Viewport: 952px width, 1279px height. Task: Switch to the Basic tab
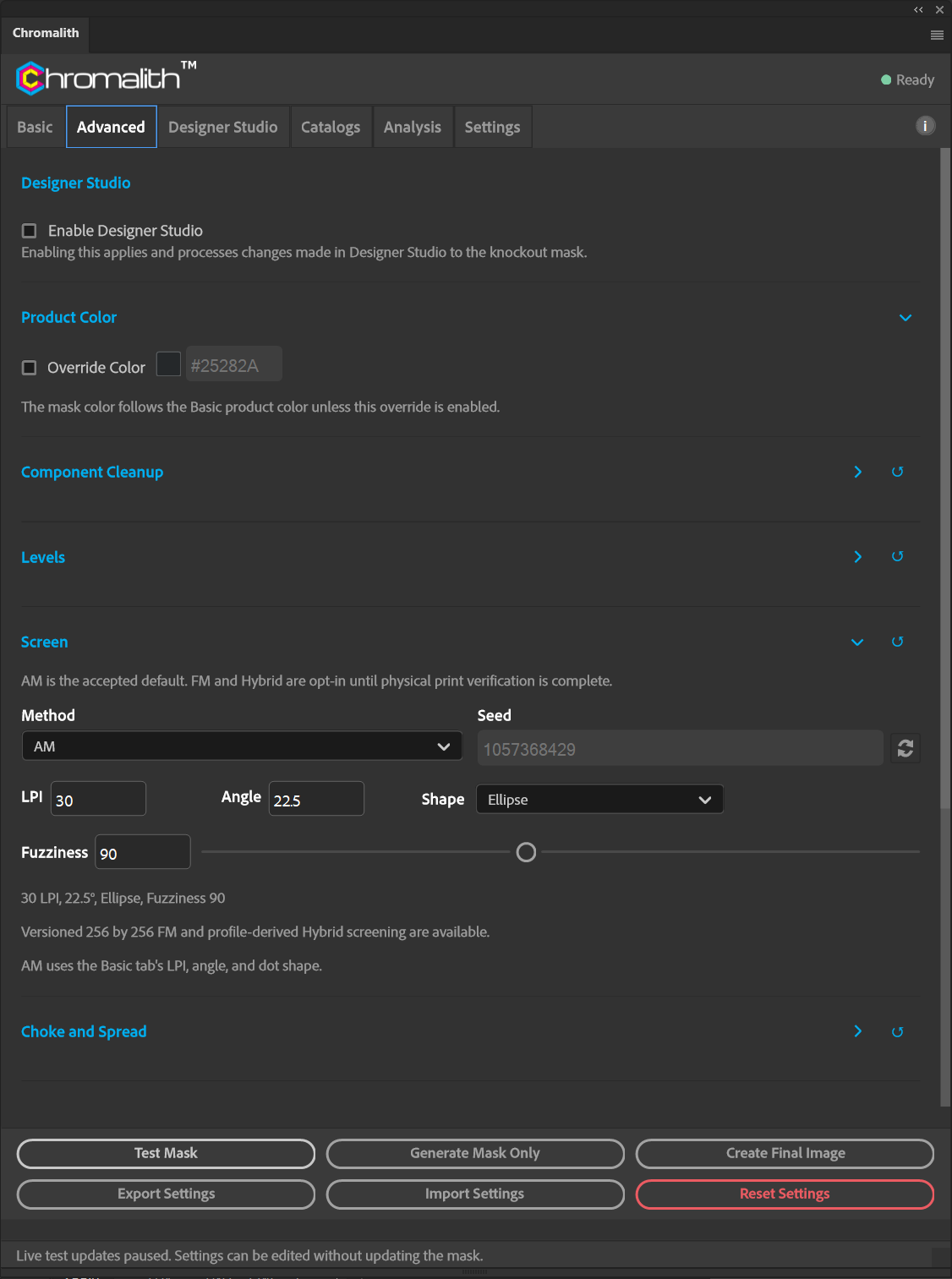(x=35, y=127)
